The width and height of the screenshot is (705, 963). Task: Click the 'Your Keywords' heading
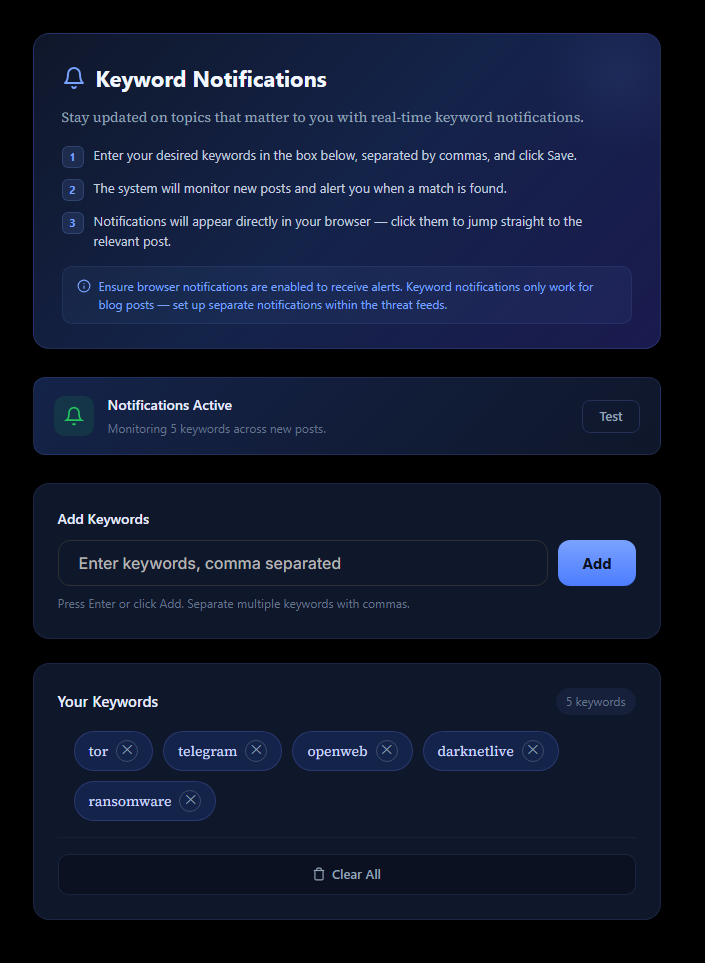108,702
